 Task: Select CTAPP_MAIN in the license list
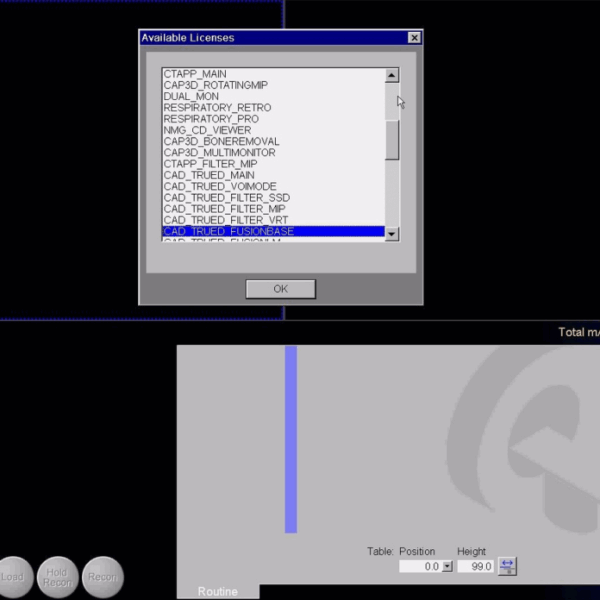[195, 74]
